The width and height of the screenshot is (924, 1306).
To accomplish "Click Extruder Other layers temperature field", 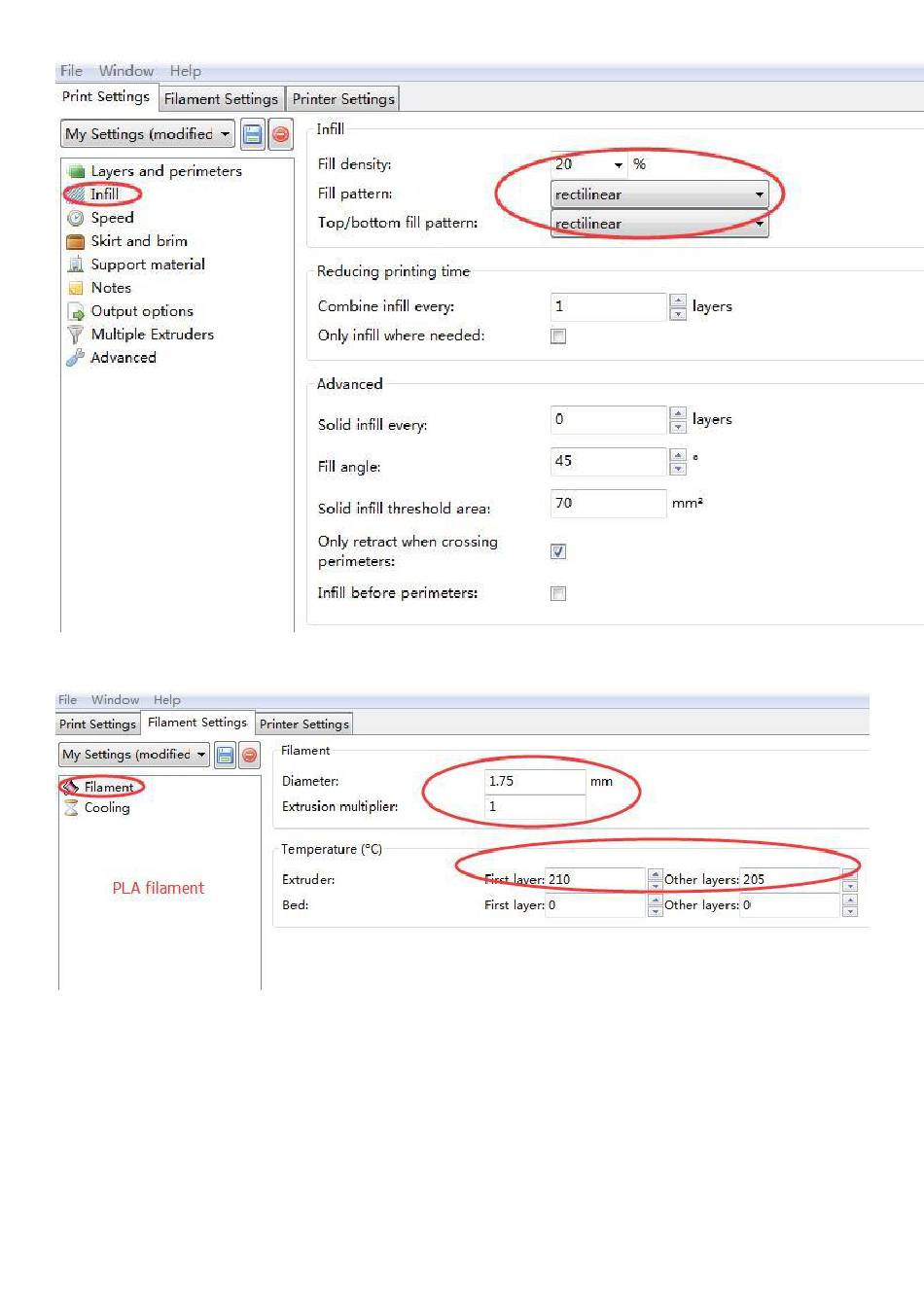I will (x=790, y=880).
